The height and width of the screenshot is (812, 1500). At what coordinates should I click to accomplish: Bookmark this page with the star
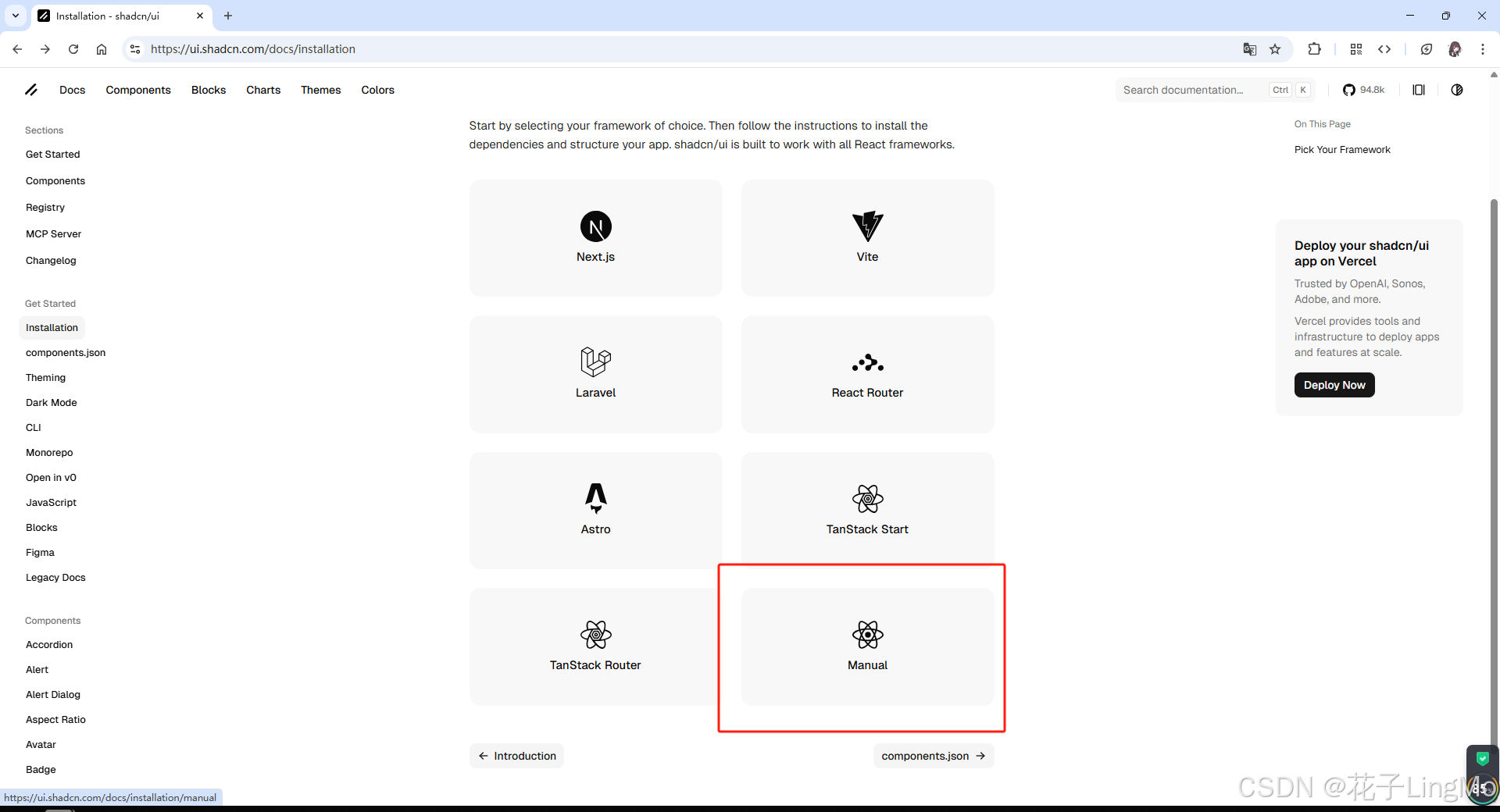point(1275,49)
